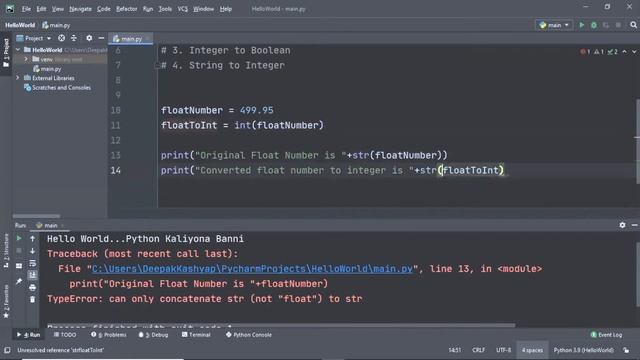Click the Up the stack trace arrow
The height and width of the screenshot is (360, 640).
coord(33,238)
